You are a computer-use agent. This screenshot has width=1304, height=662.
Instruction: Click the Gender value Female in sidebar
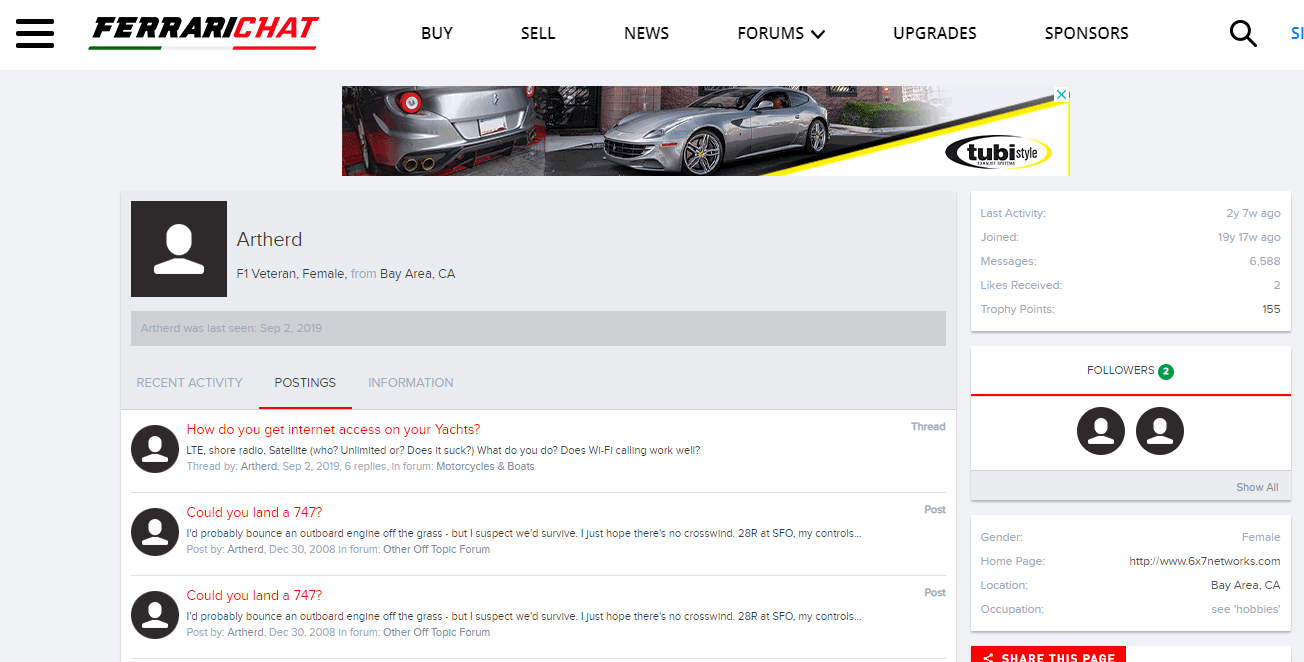(1261, 537)
